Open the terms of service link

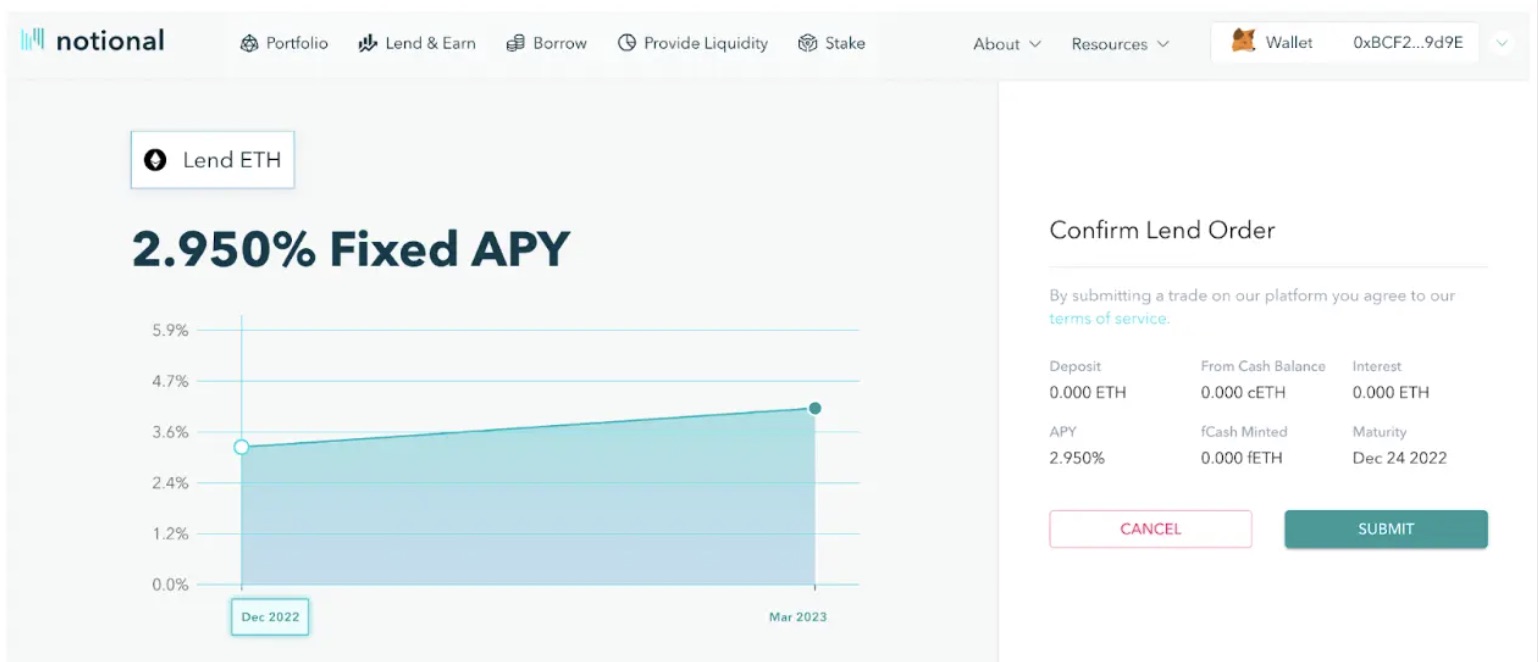coord(1107,318)
